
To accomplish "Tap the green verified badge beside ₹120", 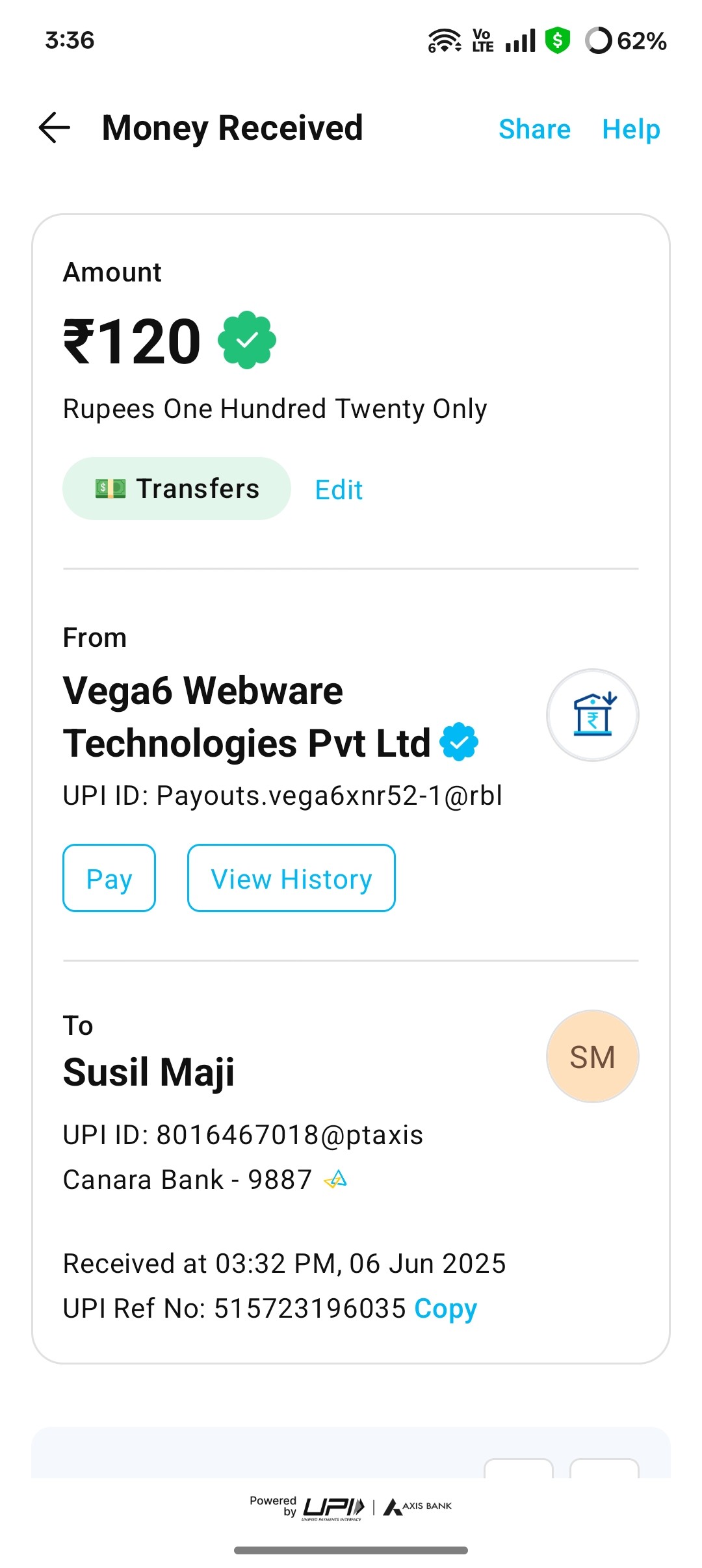I will 247,340.
